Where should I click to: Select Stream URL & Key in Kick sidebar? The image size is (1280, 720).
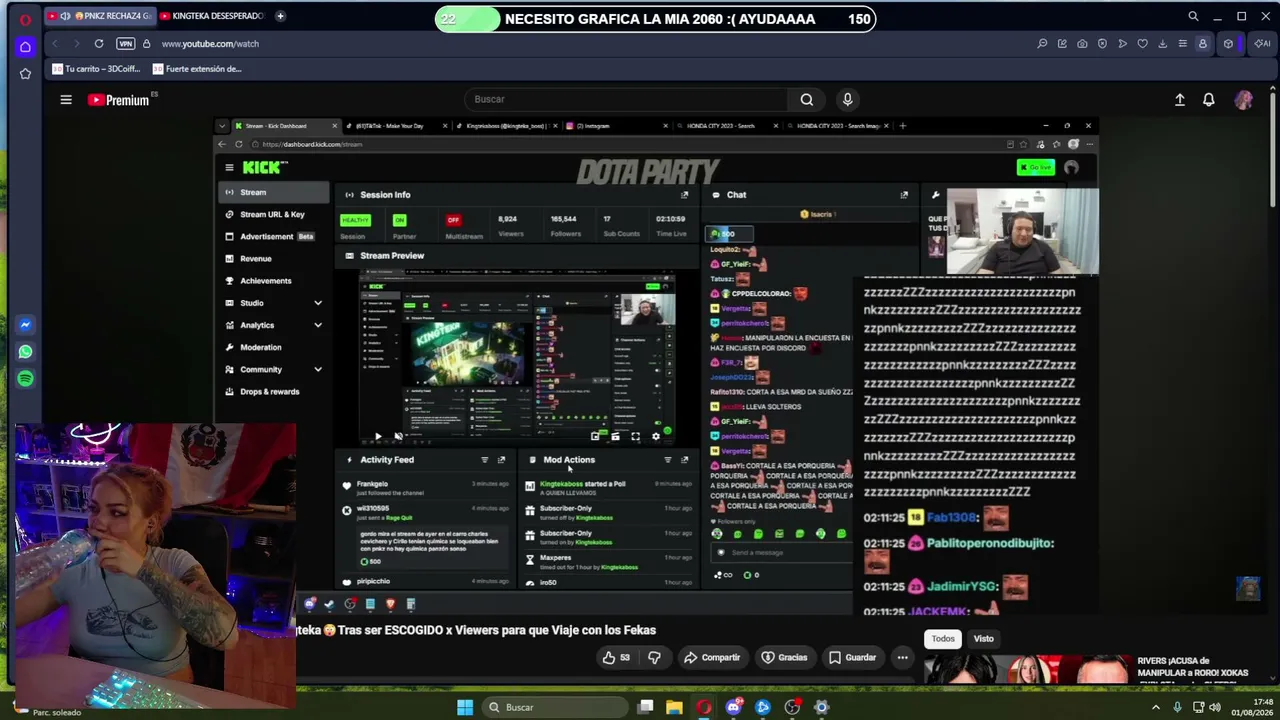tap(273, 215)
